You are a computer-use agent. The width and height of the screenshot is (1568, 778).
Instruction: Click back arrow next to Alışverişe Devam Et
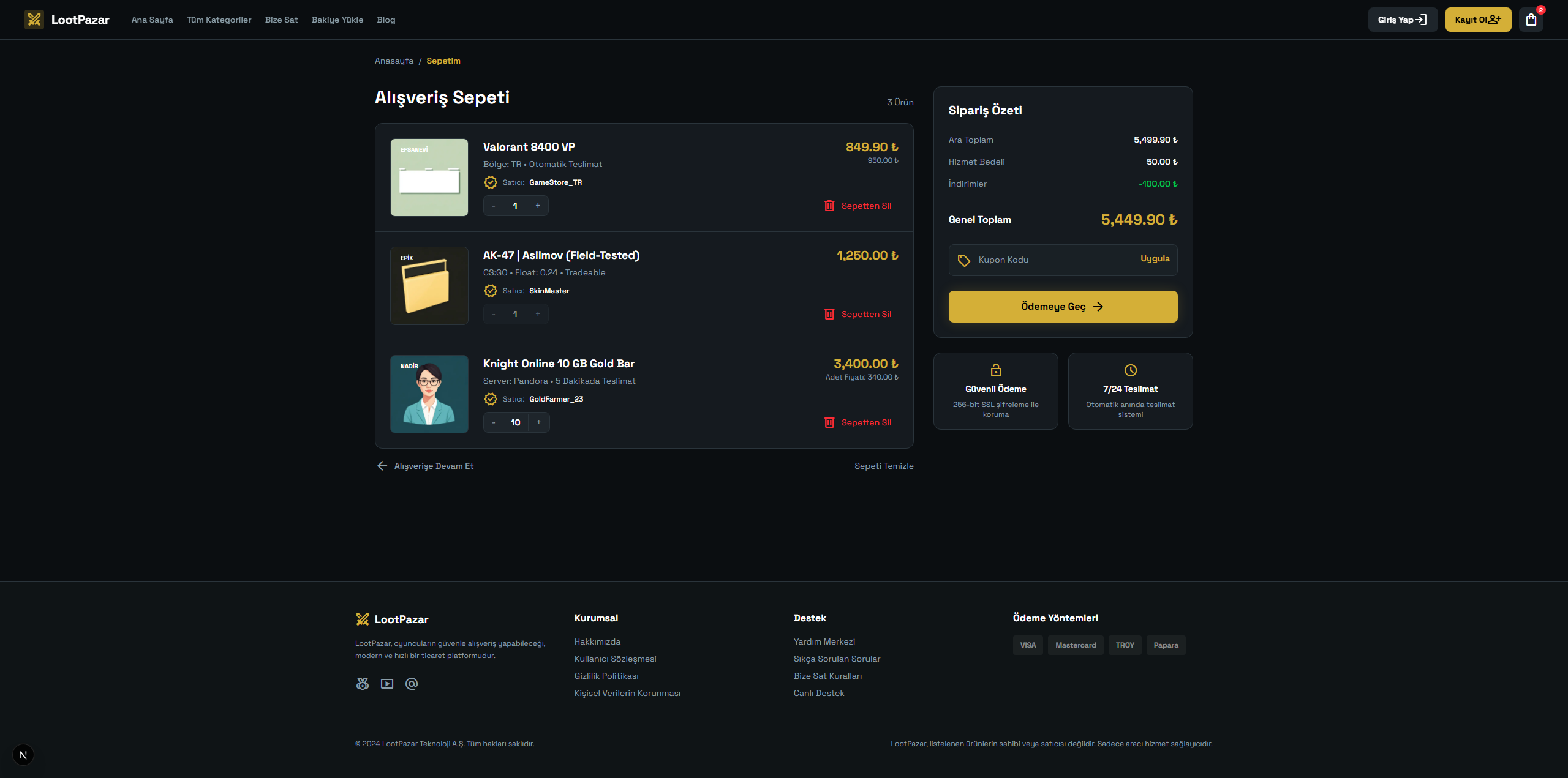pyautogui.click(x=382, y=466)
